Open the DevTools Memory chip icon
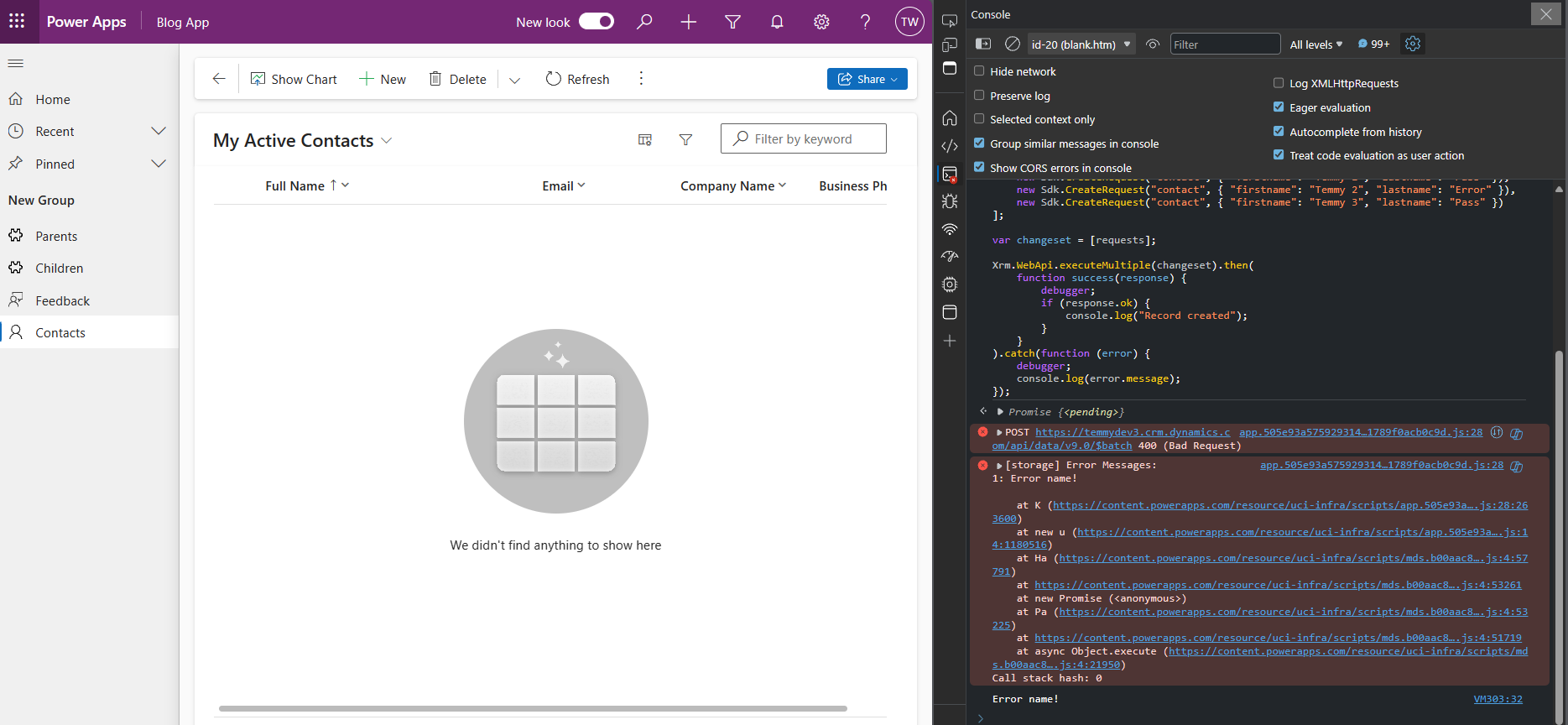 (950, 284)
